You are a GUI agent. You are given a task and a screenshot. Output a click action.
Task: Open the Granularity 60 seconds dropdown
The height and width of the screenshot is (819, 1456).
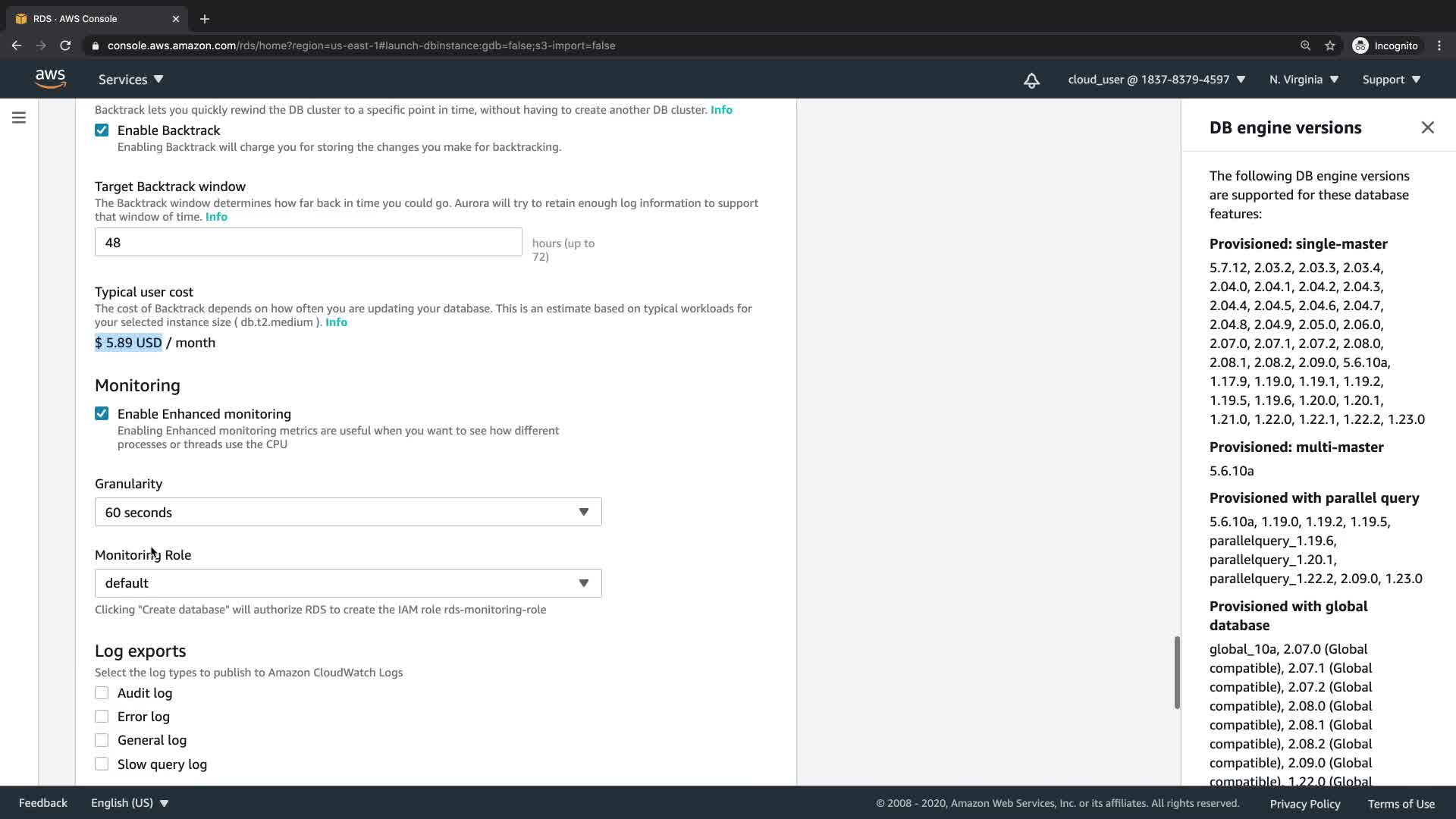[x=347, y=513]
